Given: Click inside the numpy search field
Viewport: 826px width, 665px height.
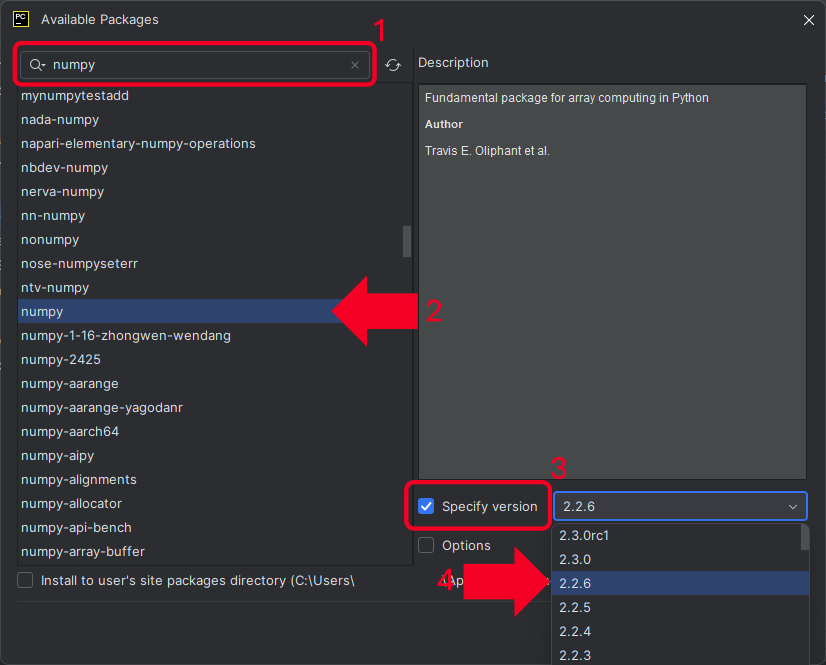Looking at the screenshot, I should 200,65.
